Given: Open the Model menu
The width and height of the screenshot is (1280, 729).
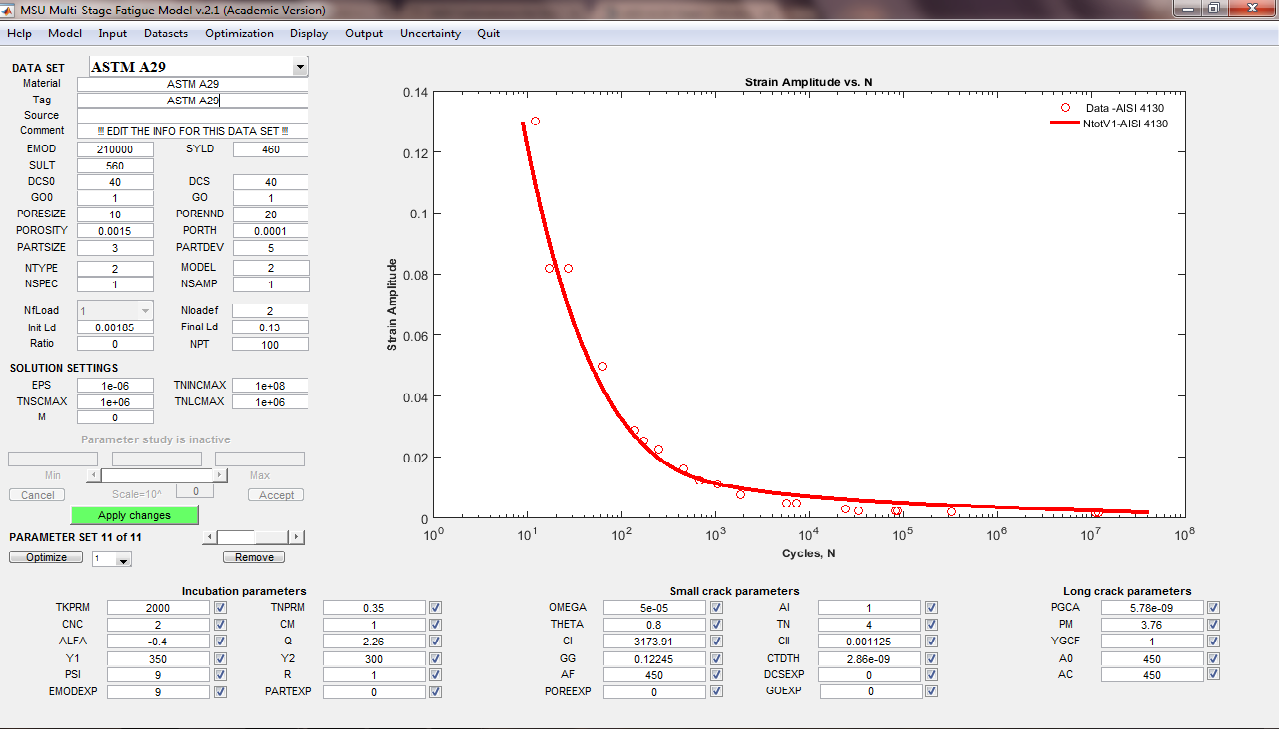Looking at the screenshot, I should 64,33.
